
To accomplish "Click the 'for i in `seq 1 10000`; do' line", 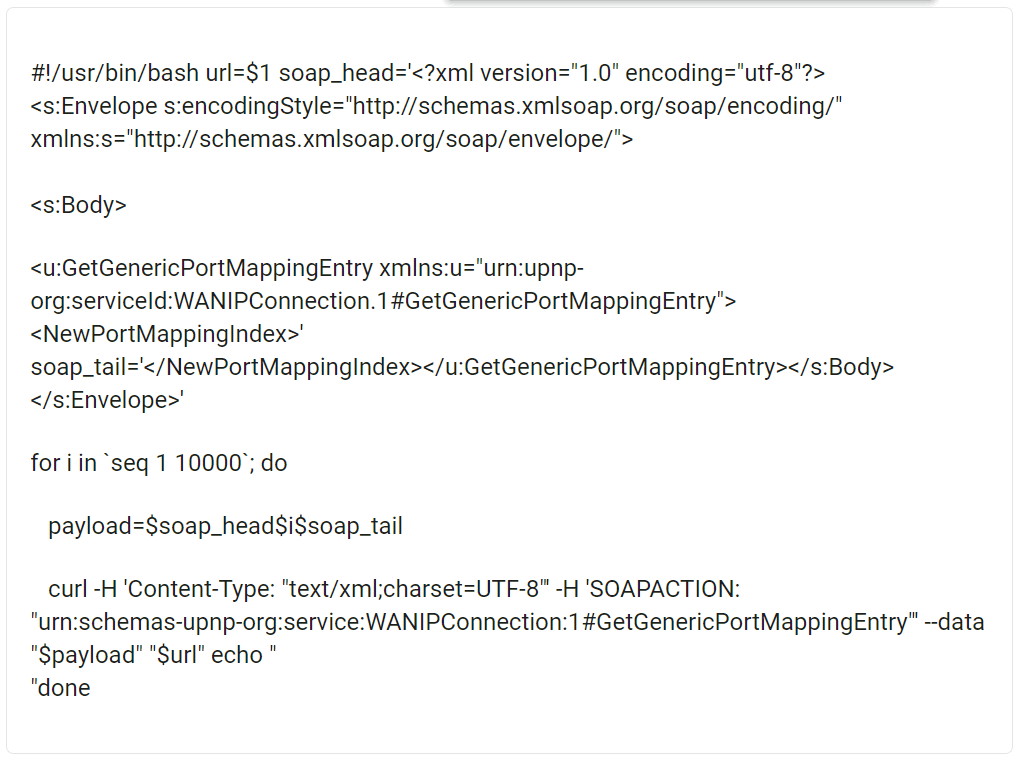I will click(x=159, y=463).
